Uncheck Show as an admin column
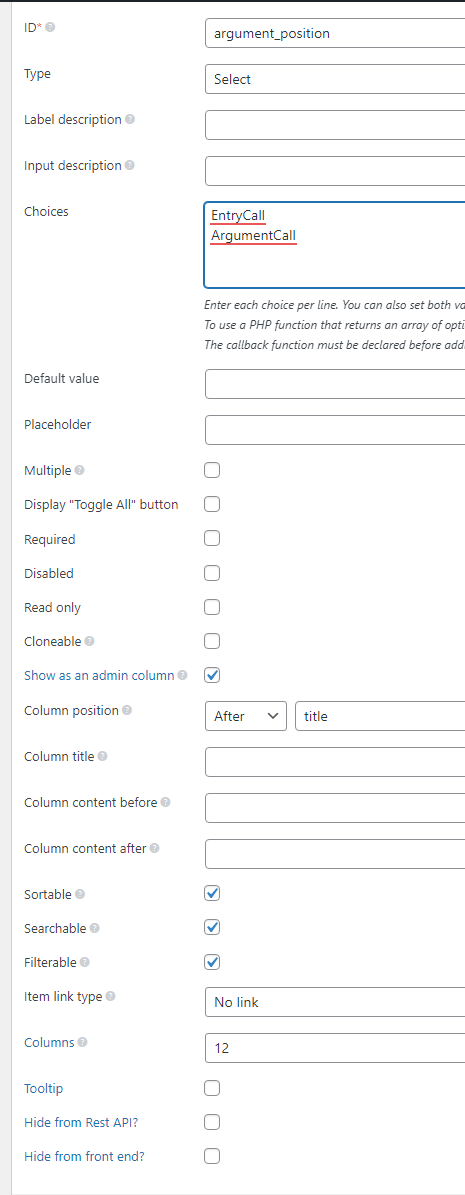Image resolution: width=465 pixels, height=1195 pixels. click(213, 675)
